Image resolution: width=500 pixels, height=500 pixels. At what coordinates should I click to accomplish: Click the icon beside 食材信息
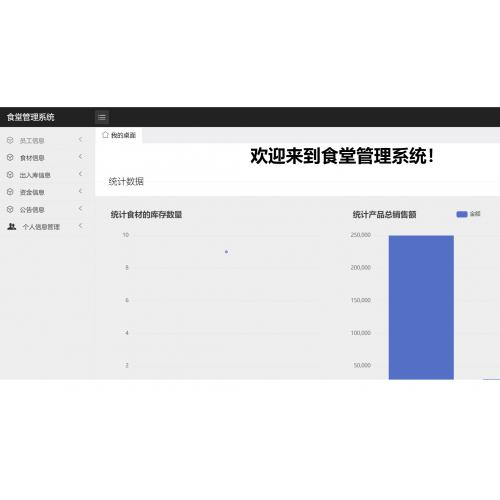click(x=10, y=157)
